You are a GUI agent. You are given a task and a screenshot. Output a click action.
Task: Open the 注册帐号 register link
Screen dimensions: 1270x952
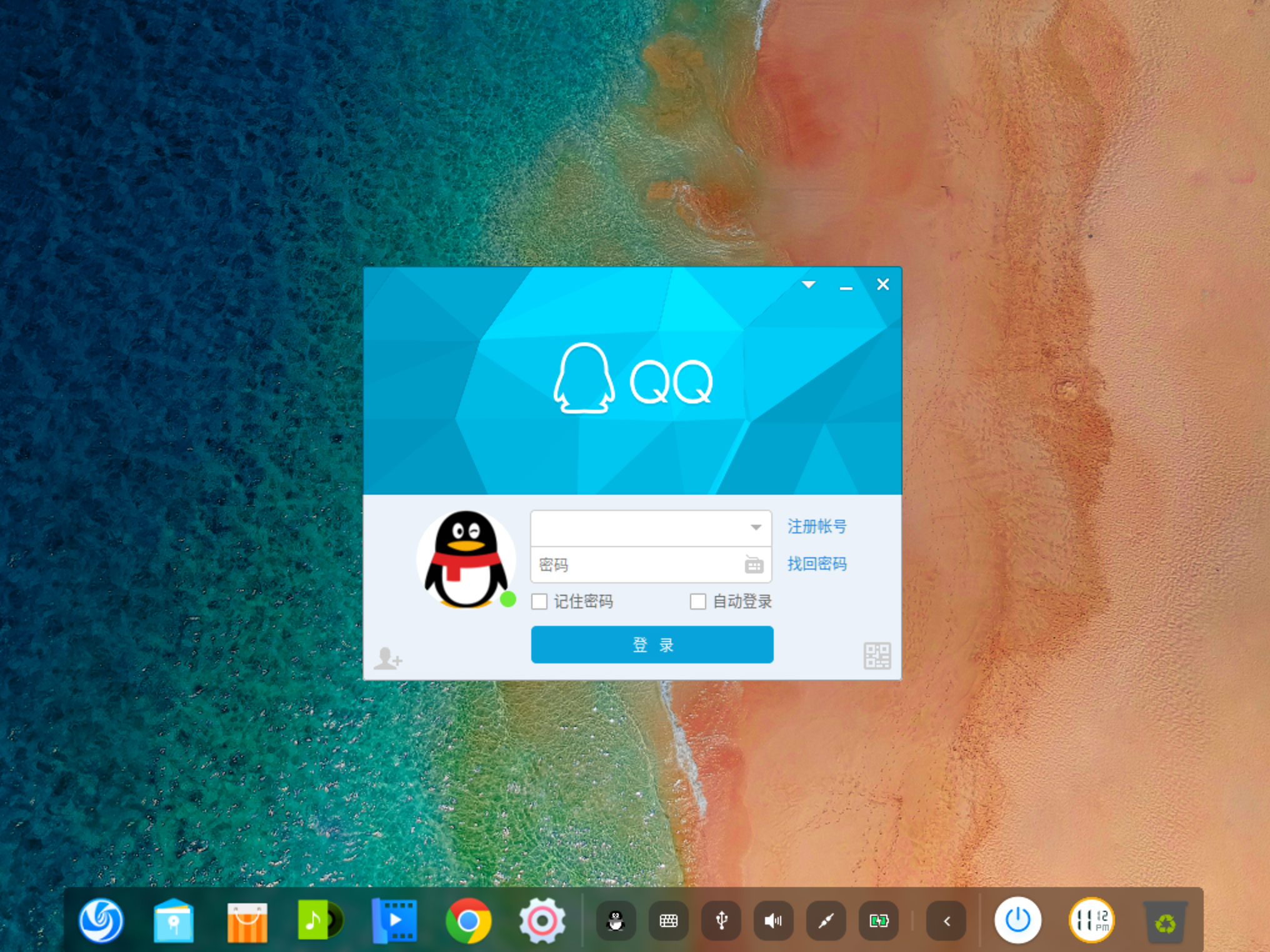coord(816,527)
